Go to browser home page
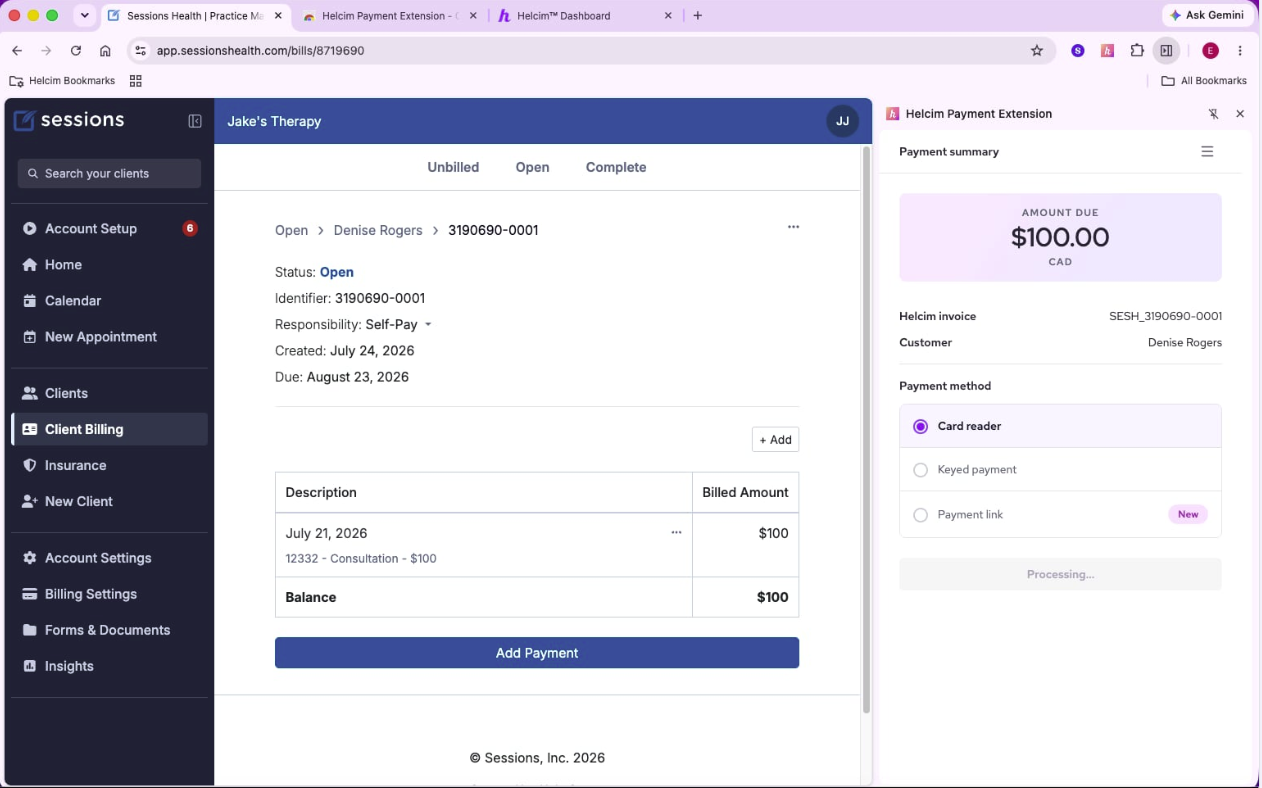1262x788 pixels. [105, 51]
